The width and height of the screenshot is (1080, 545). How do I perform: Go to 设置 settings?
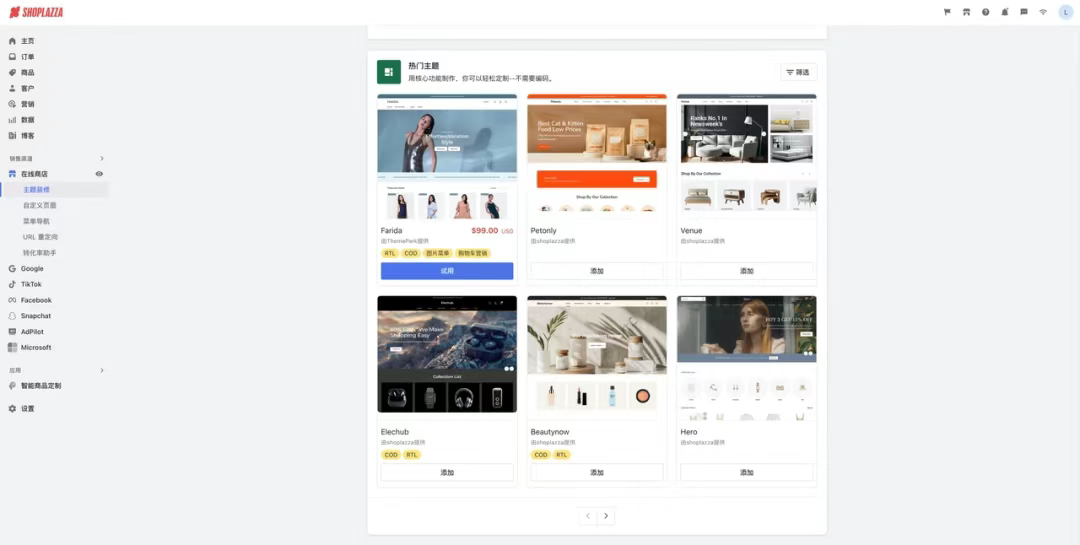coord(27,409)
